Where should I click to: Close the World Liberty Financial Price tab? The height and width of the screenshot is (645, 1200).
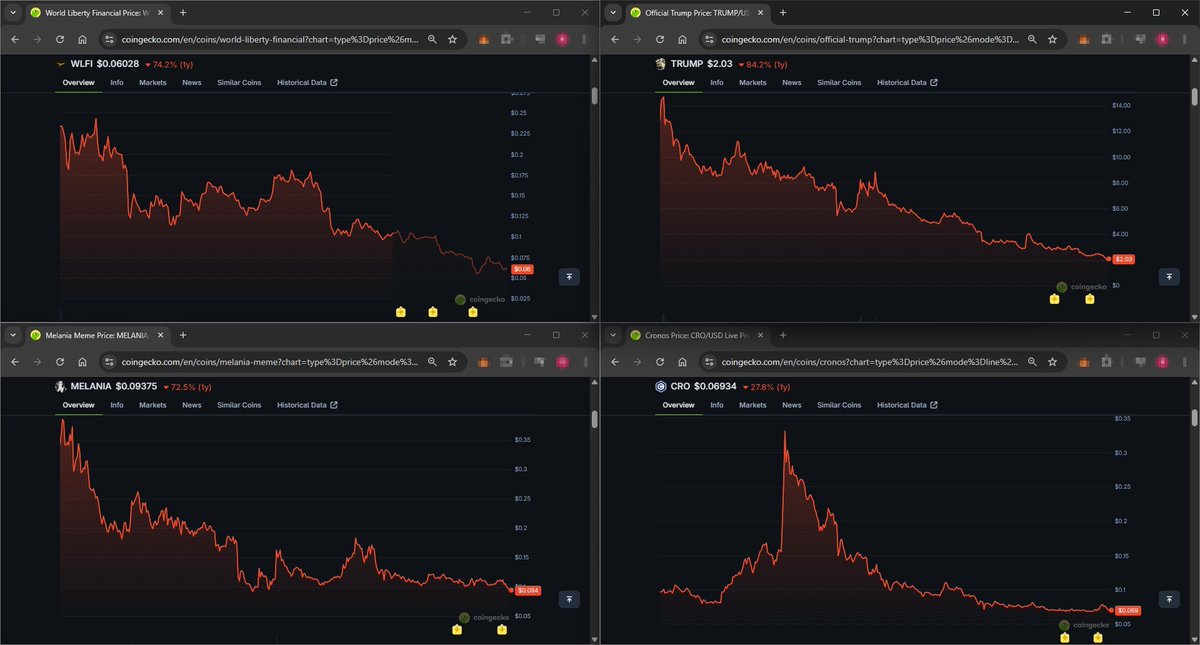click(159, 13)
